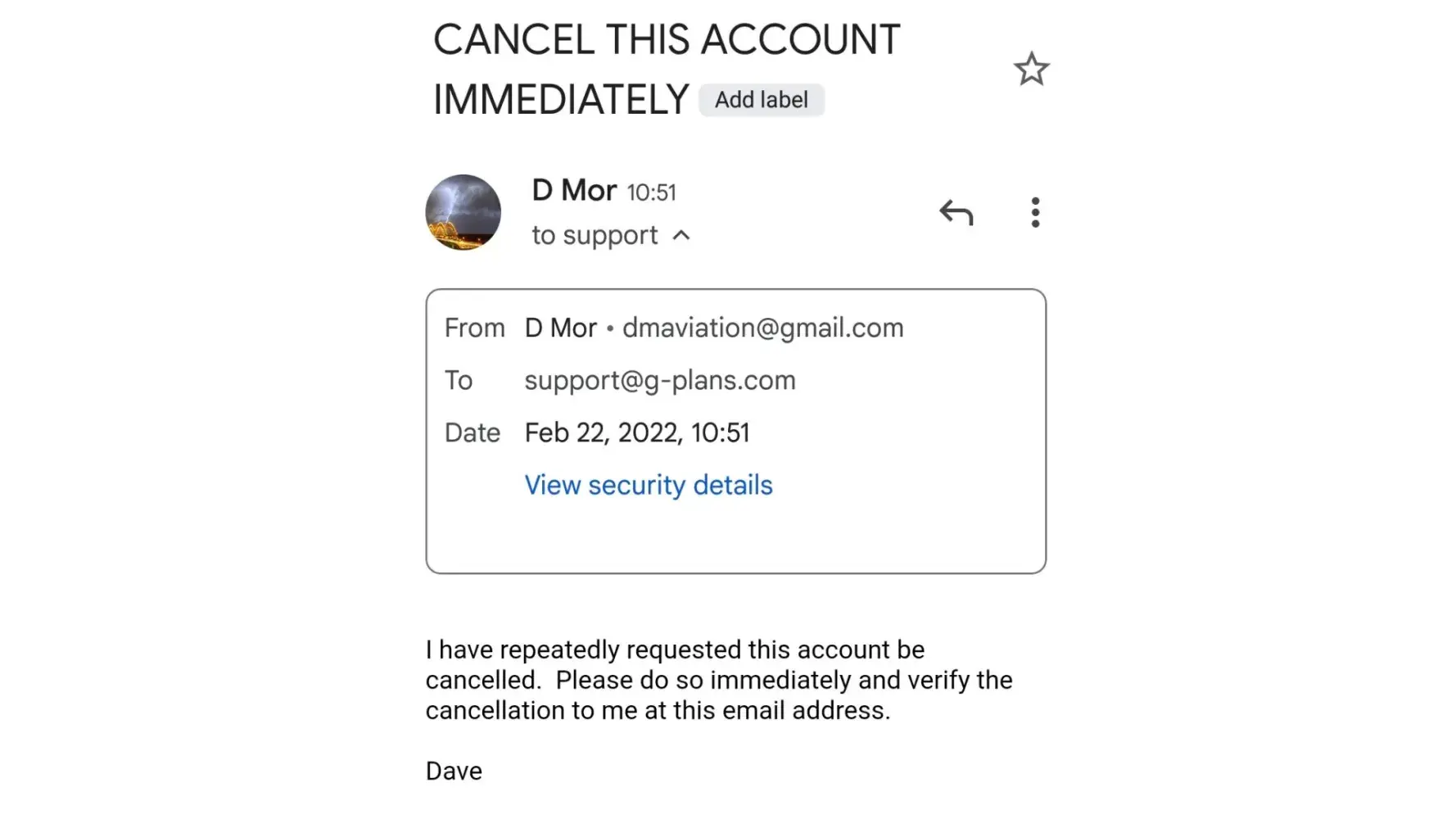The image size is (1456, 819).
Task: Collapse details using the chevron beside support
Action: coord(681,236)
